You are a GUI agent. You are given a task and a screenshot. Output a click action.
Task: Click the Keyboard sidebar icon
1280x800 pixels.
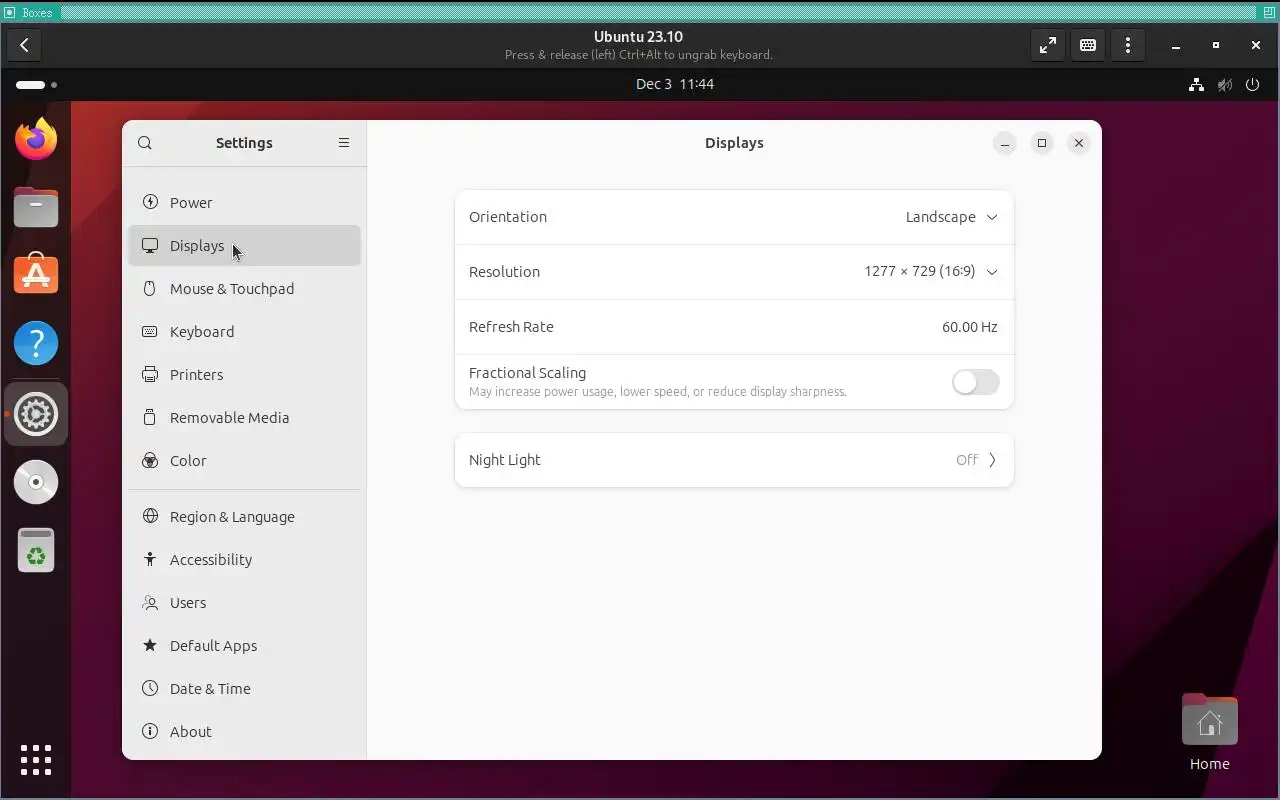(x=150, y=331)
